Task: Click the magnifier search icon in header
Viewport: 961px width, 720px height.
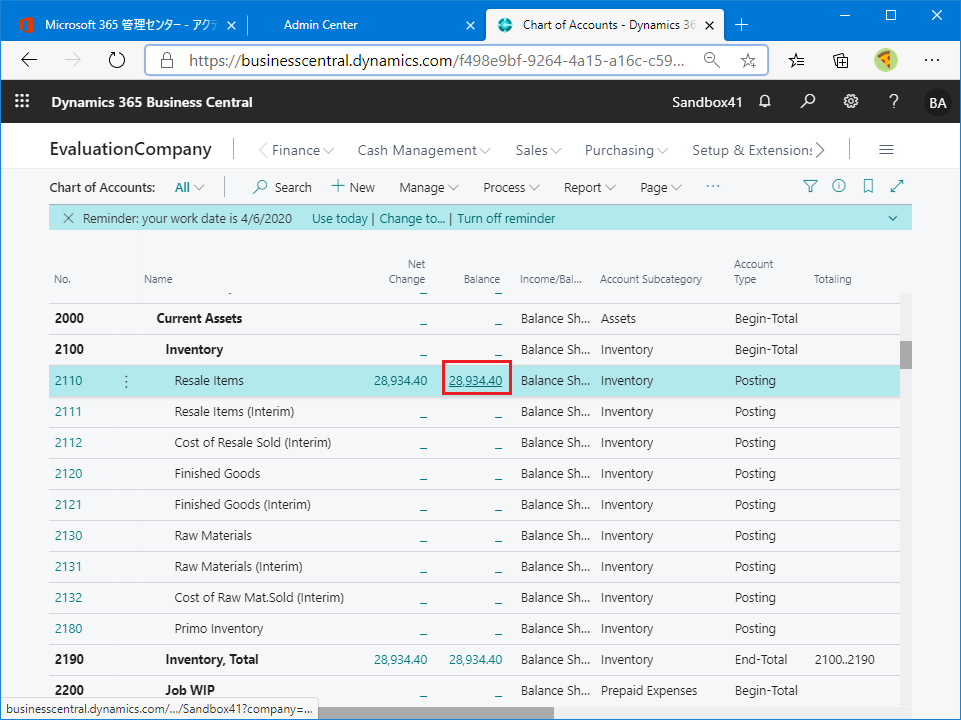Action: click(x=808, y=101)
